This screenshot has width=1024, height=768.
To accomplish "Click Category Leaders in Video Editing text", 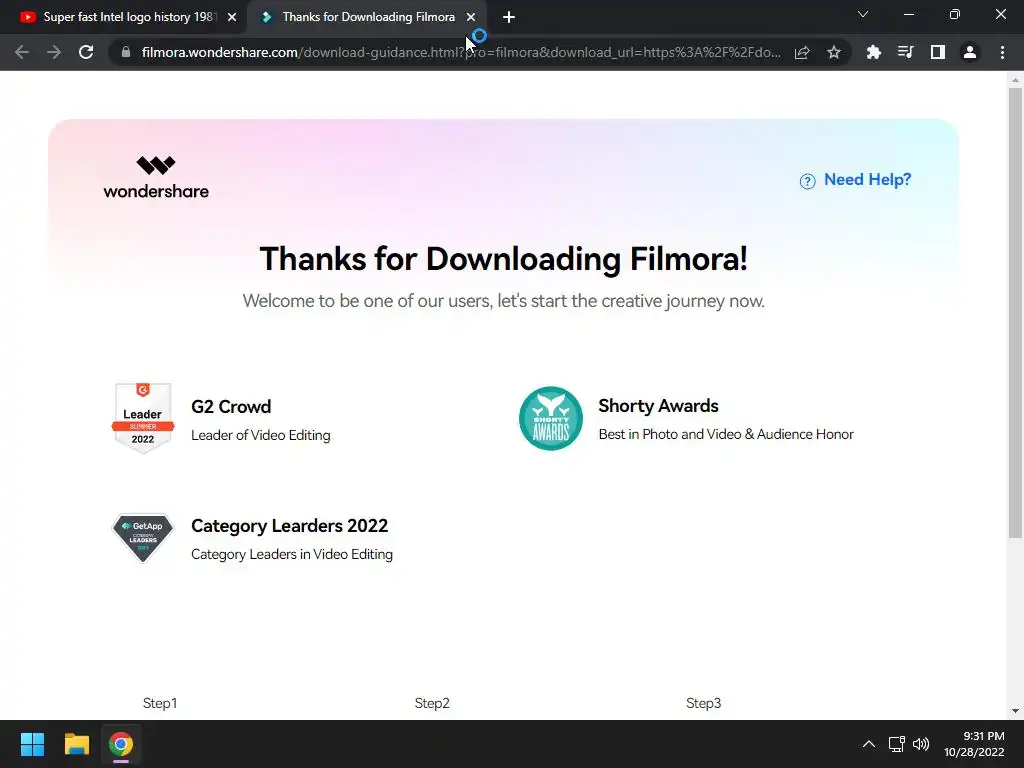I will point(292,554).
